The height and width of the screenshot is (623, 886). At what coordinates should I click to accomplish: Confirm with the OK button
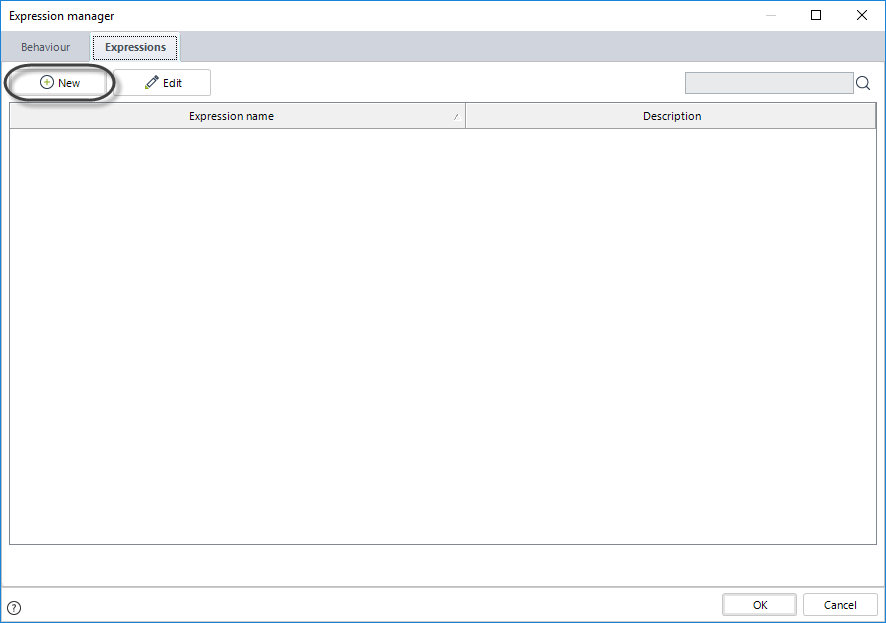coord(759,605)
